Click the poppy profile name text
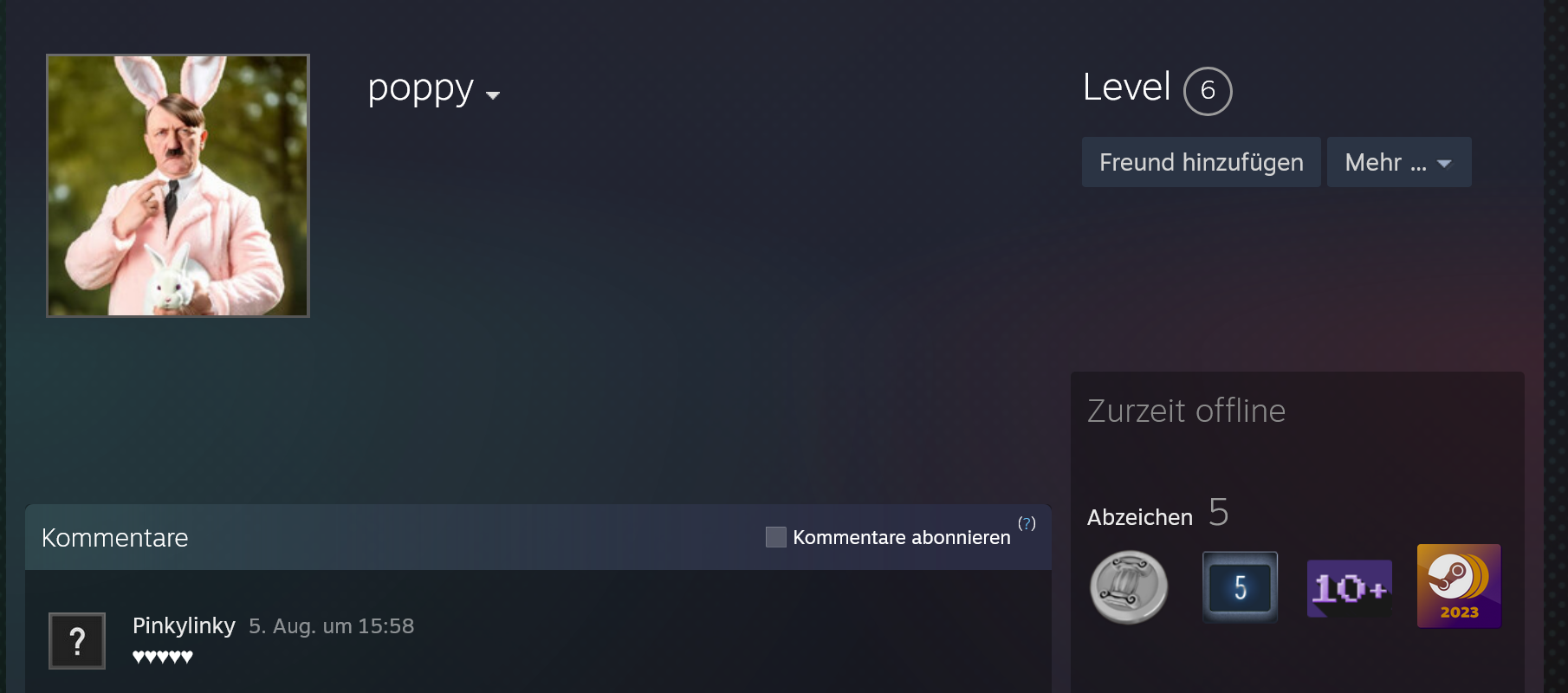Screen dimensions: 1568x693 [421, 88]
